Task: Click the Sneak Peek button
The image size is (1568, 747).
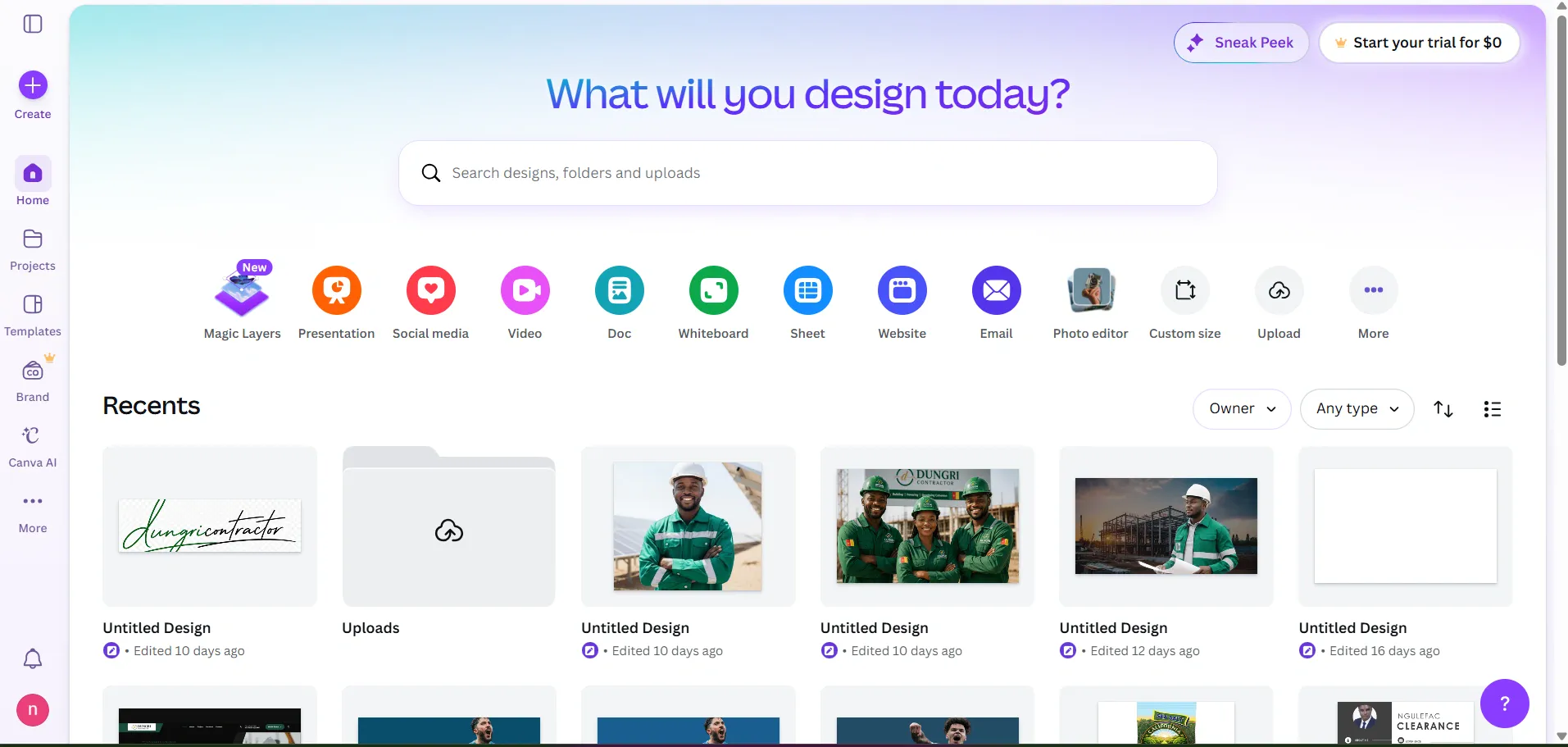Action: click(x=1242, y=43)
